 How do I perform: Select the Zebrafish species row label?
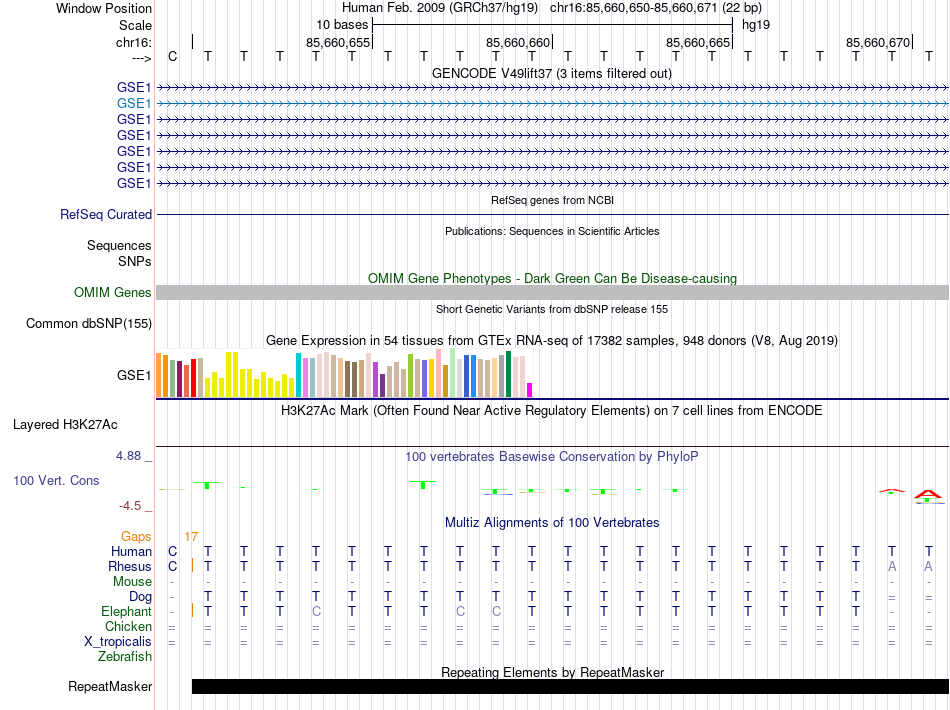click(125, 657)
